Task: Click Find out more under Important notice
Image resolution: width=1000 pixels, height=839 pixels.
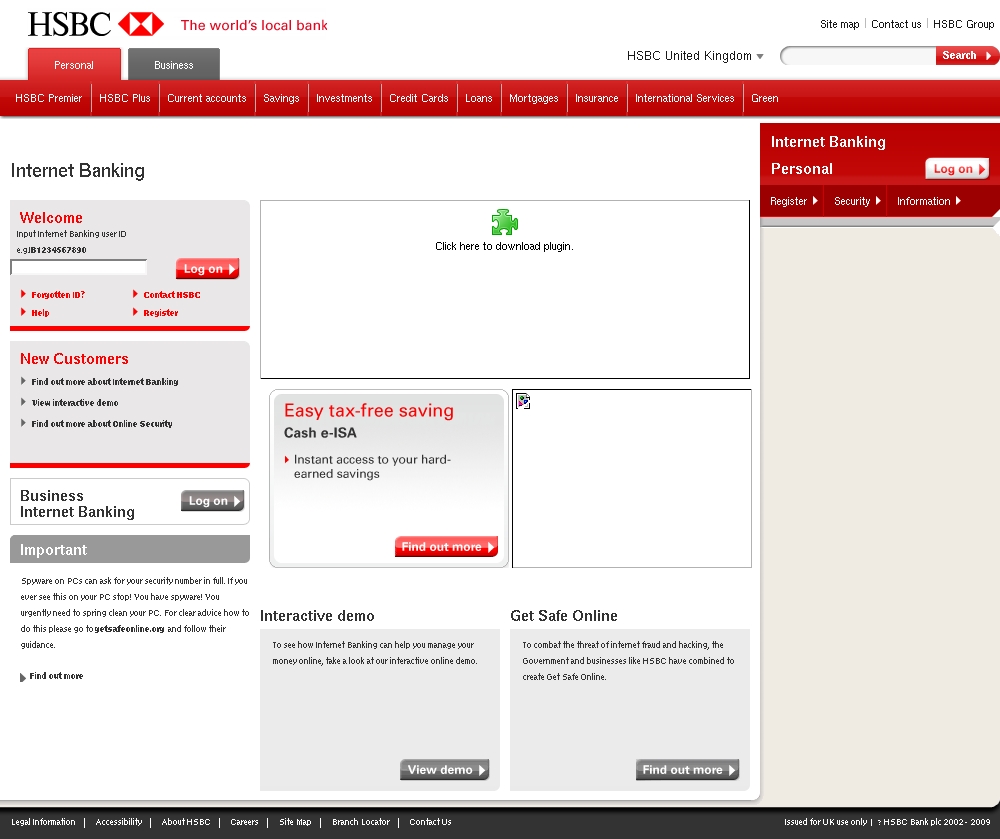Action: [x=56, y=676]
